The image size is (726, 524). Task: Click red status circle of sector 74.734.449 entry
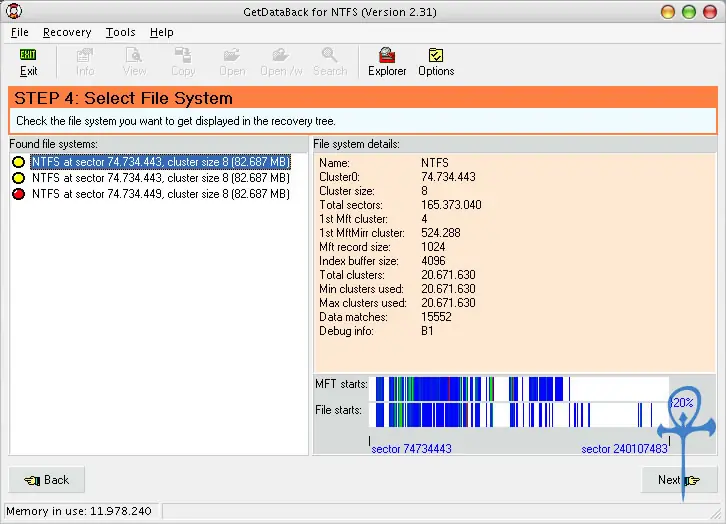[x=19, y=194]
